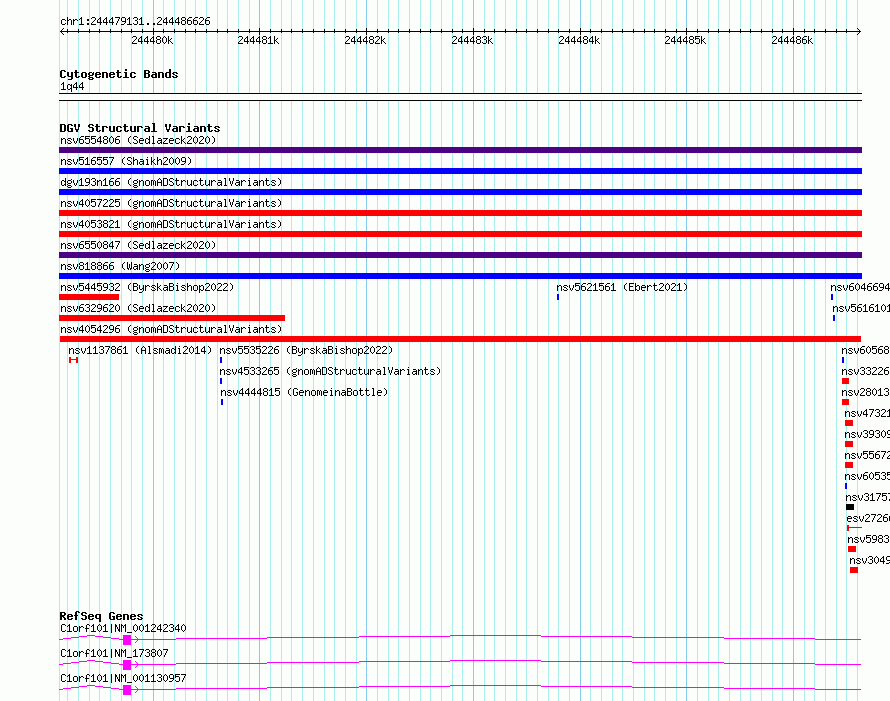The height and width of the screenshot is (701, 890).
Task: Open variant label nsv6554806 (Sedlazeck2020)
Action: (138, 140)
